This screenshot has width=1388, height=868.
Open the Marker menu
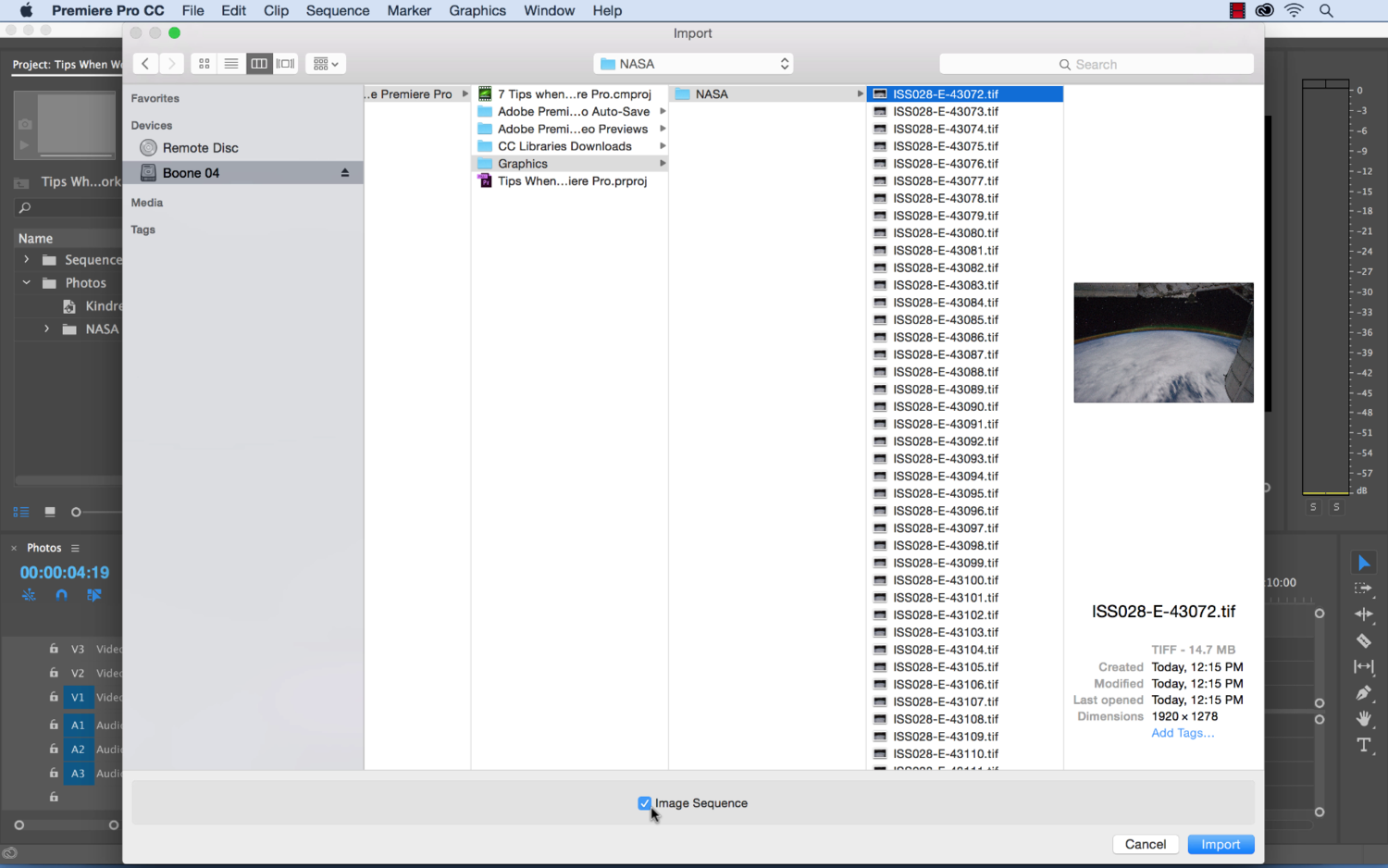pos(409,10)
